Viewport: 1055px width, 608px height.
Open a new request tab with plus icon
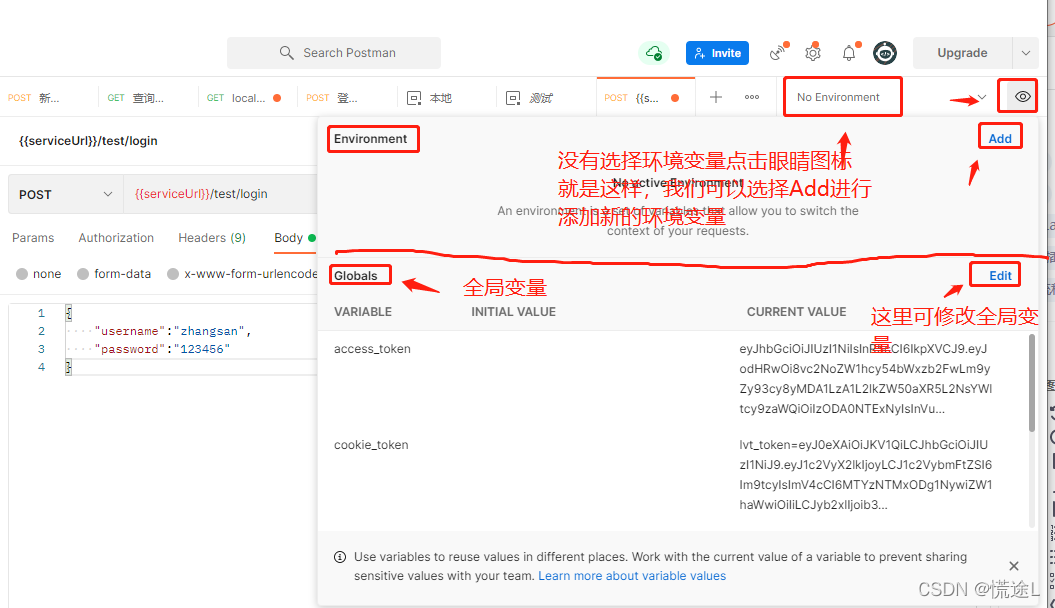(x=716, y=97)
